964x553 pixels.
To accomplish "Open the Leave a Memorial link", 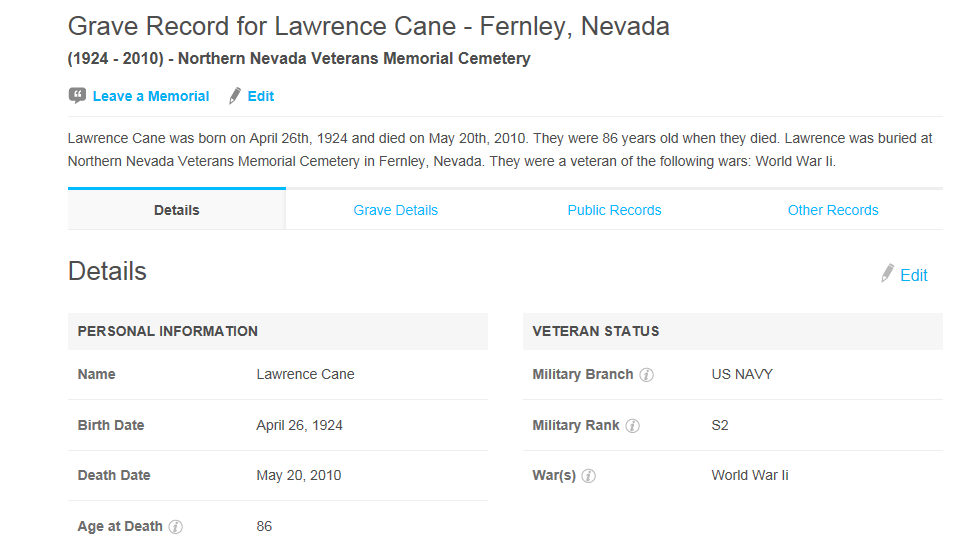I will click(151, 96).
